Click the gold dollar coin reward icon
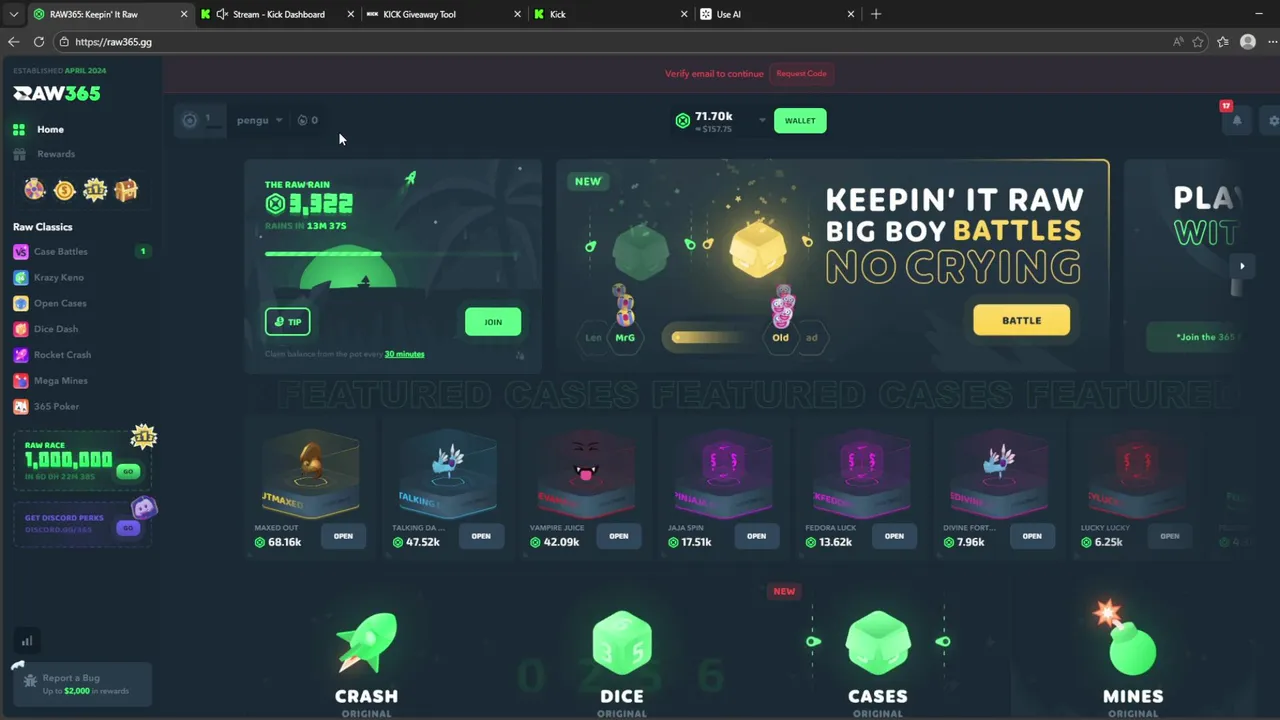Image resolution: width=1280 pixels, height=720 pixels. tap(65, 189)
